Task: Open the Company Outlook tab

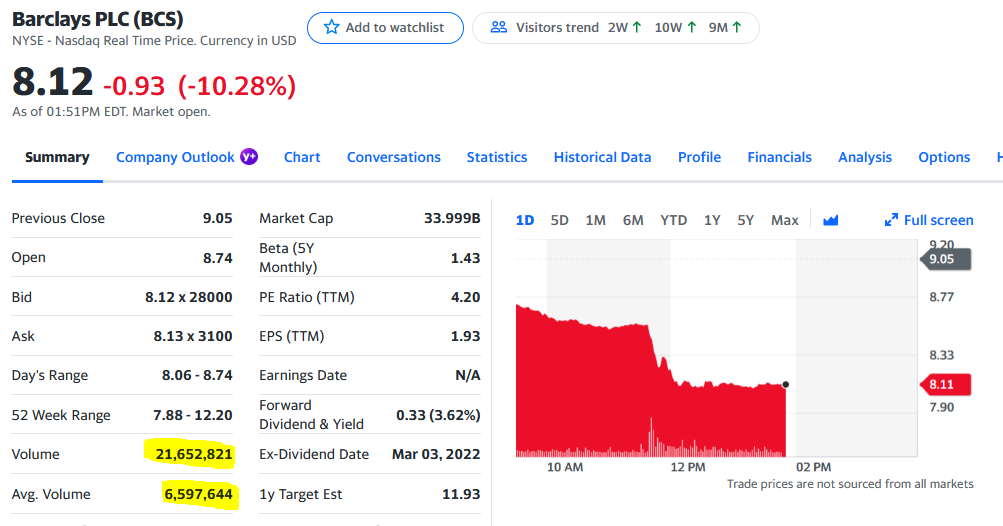Action: click(x=175, y=157)
